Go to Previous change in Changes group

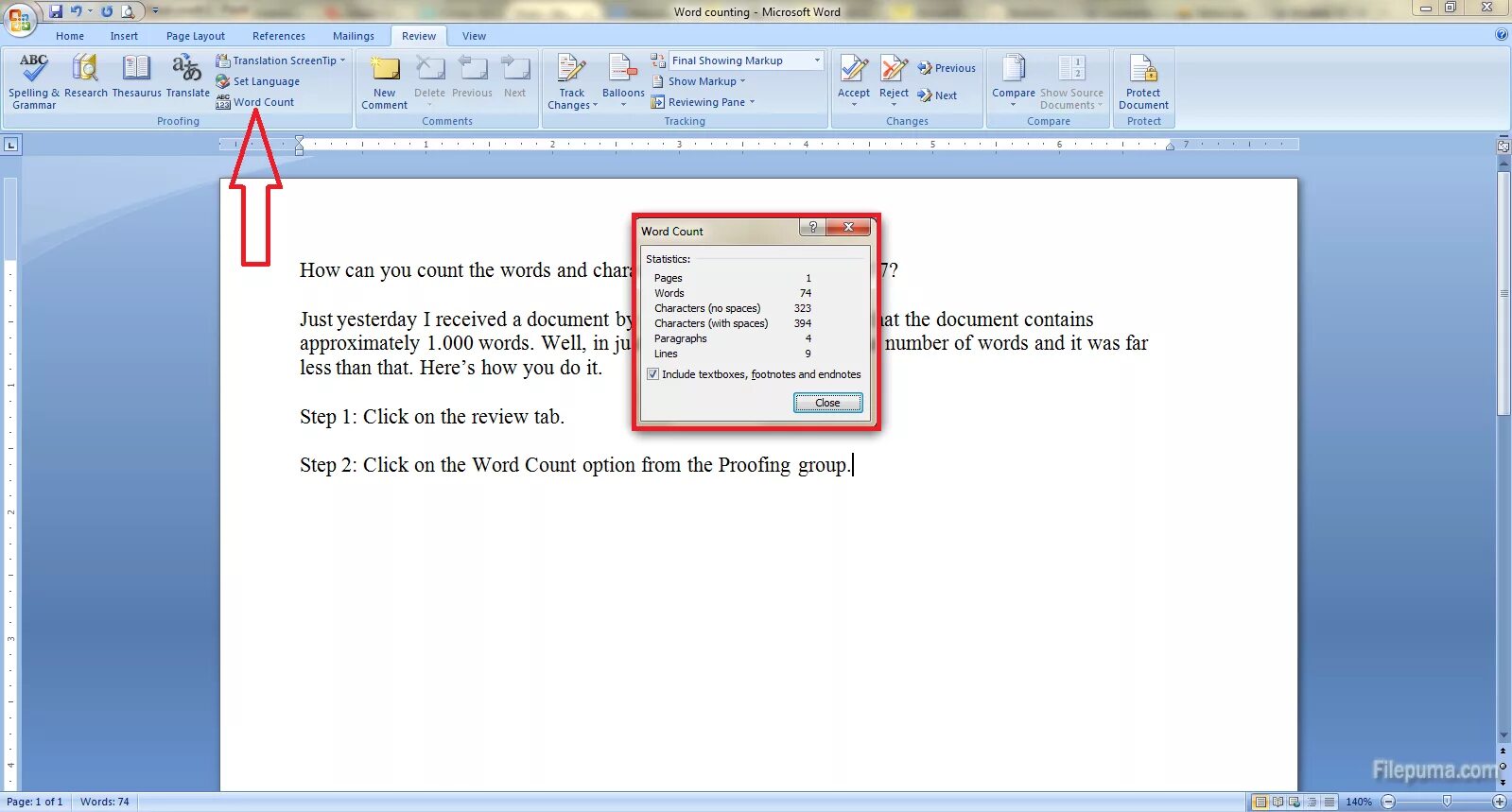(947, 68)
